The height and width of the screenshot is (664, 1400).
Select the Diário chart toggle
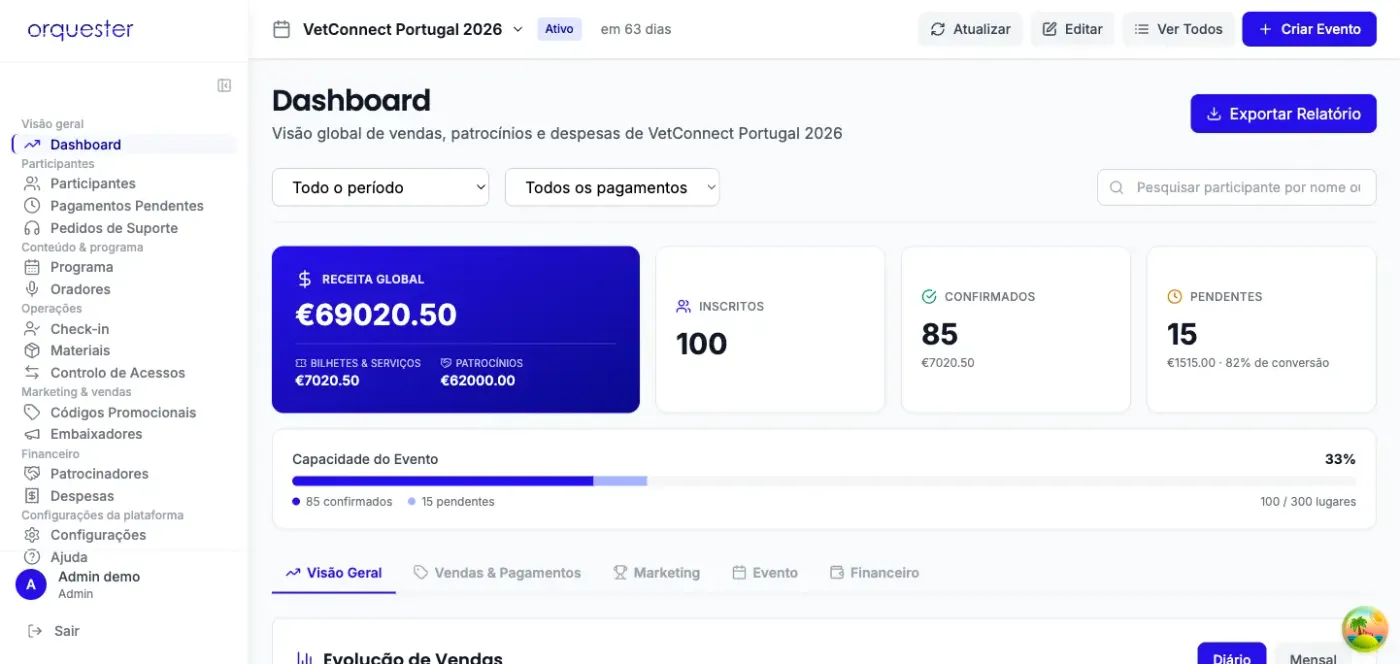point(1232,656)
